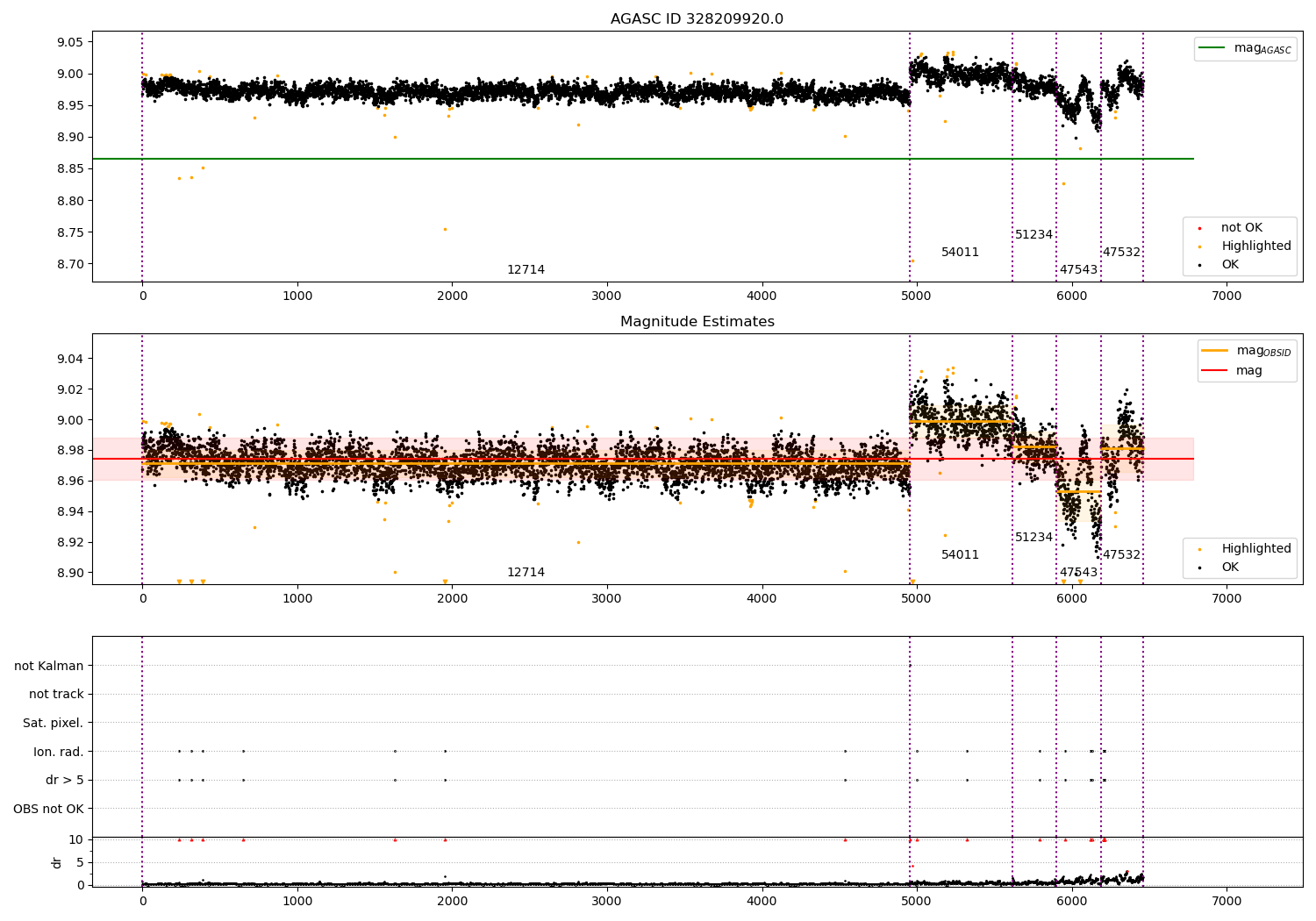Click the '8.96' y-axis tick in middle plot
This screenshot has width=1316, height=921.
pos(69,482)
